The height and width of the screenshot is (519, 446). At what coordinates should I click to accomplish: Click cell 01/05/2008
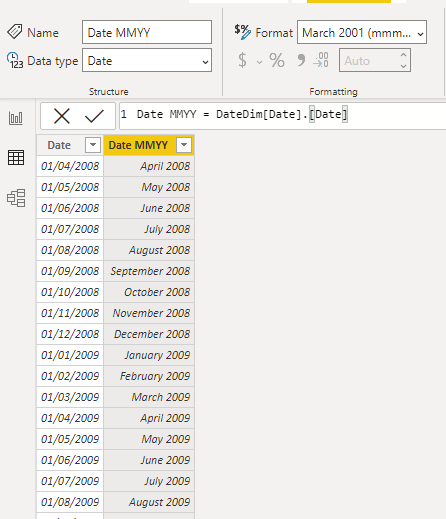[x=70, y=187]
